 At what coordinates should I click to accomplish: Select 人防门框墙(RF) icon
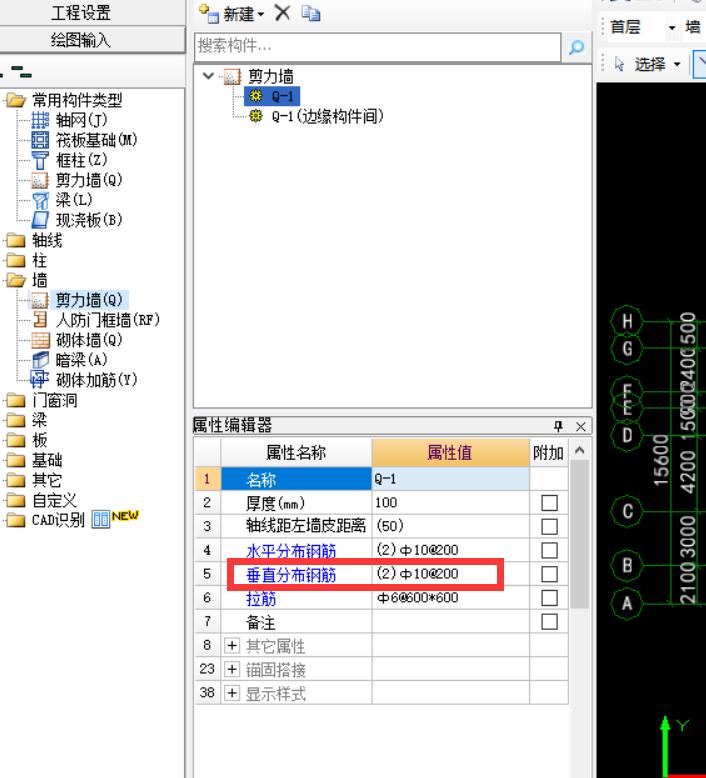tap(40, 320)
